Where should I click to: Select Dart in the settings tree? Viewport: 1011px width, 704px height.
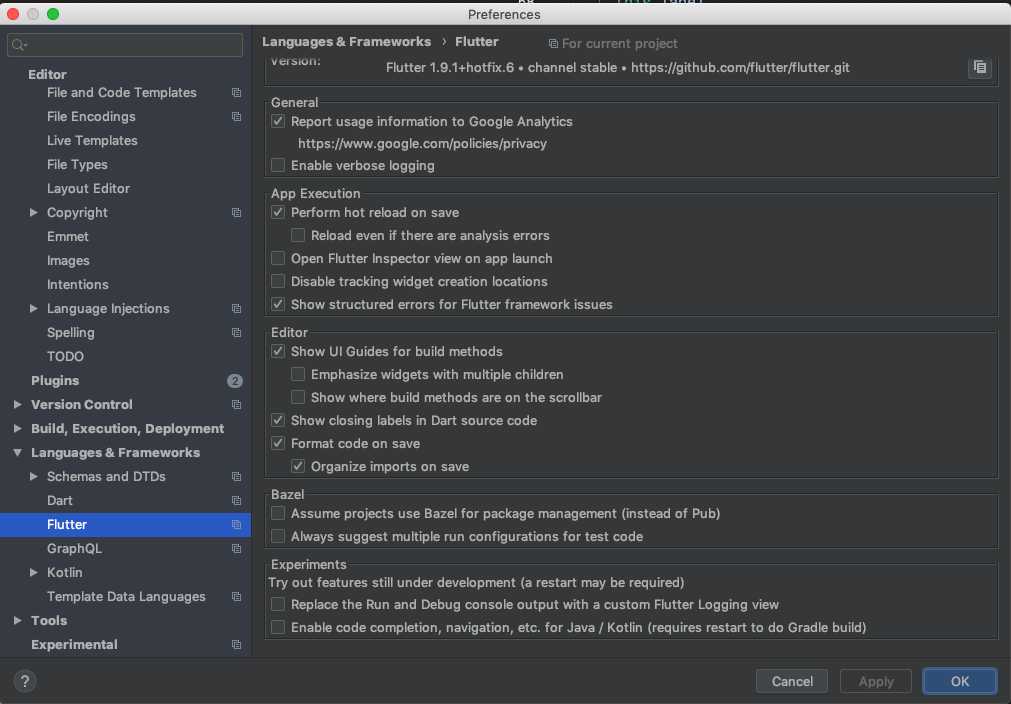(60, 500)
